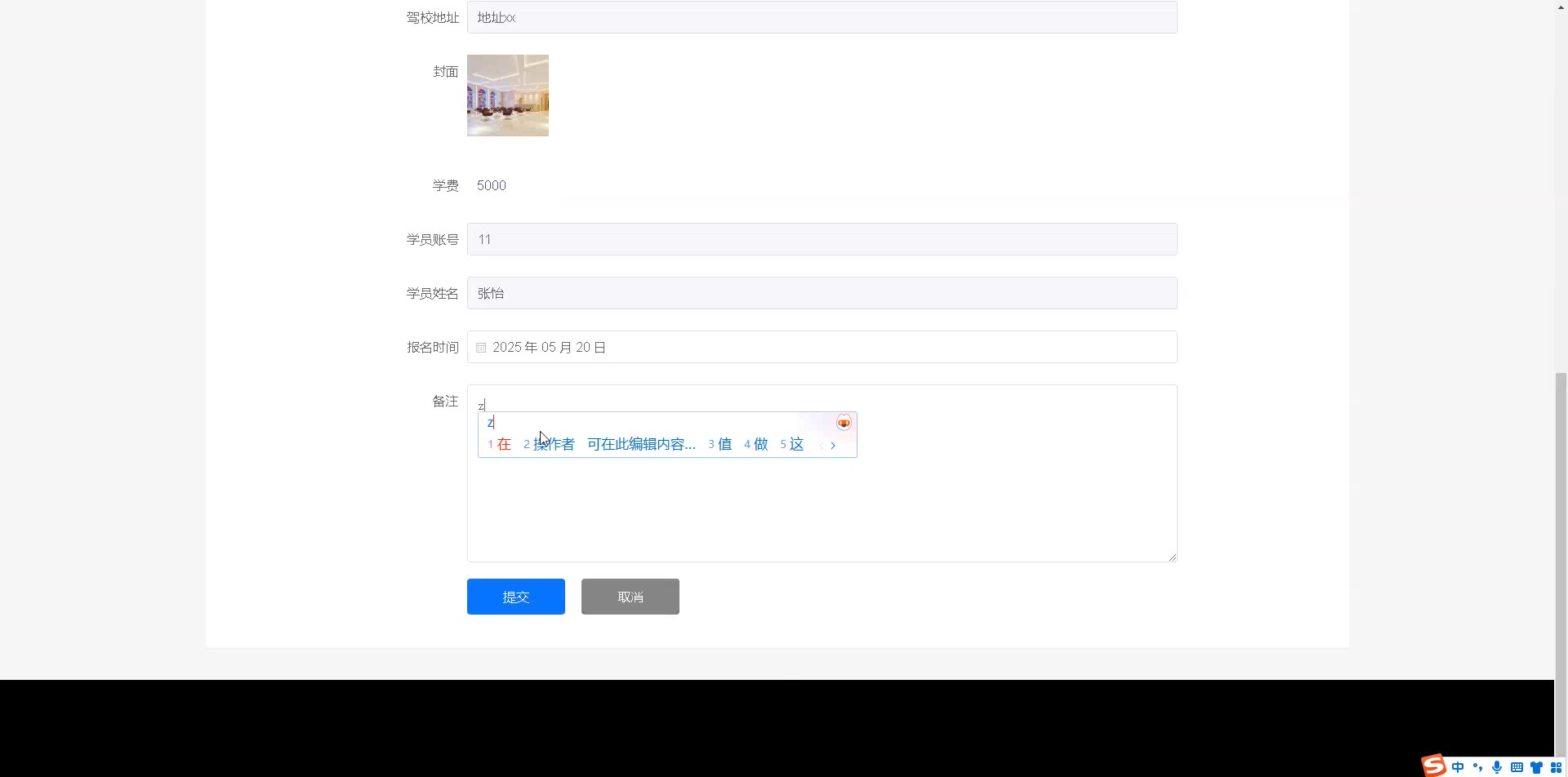Click the 学费 label

tap(445, 185)
